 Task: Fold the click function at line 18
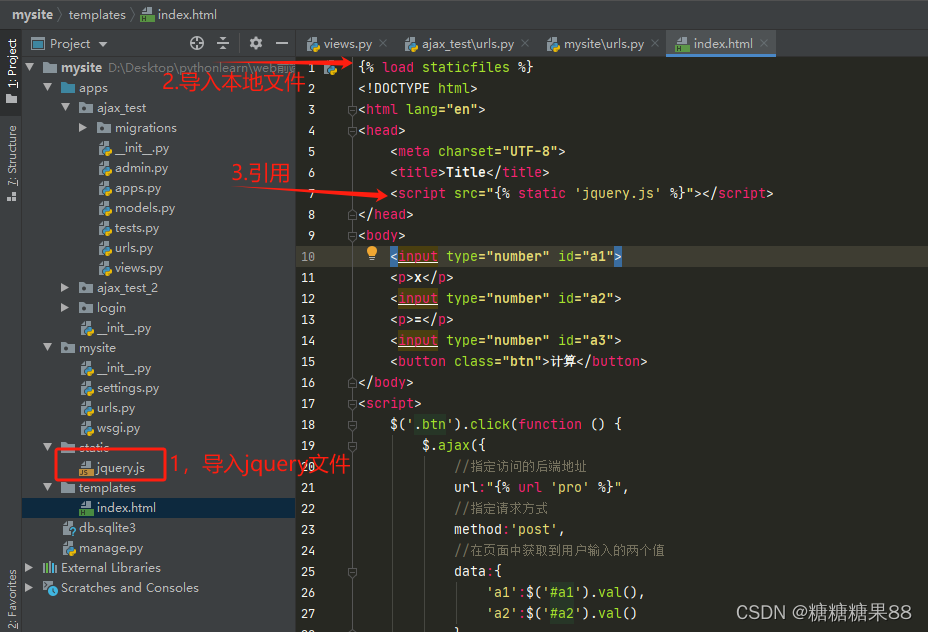coord(352,425)
